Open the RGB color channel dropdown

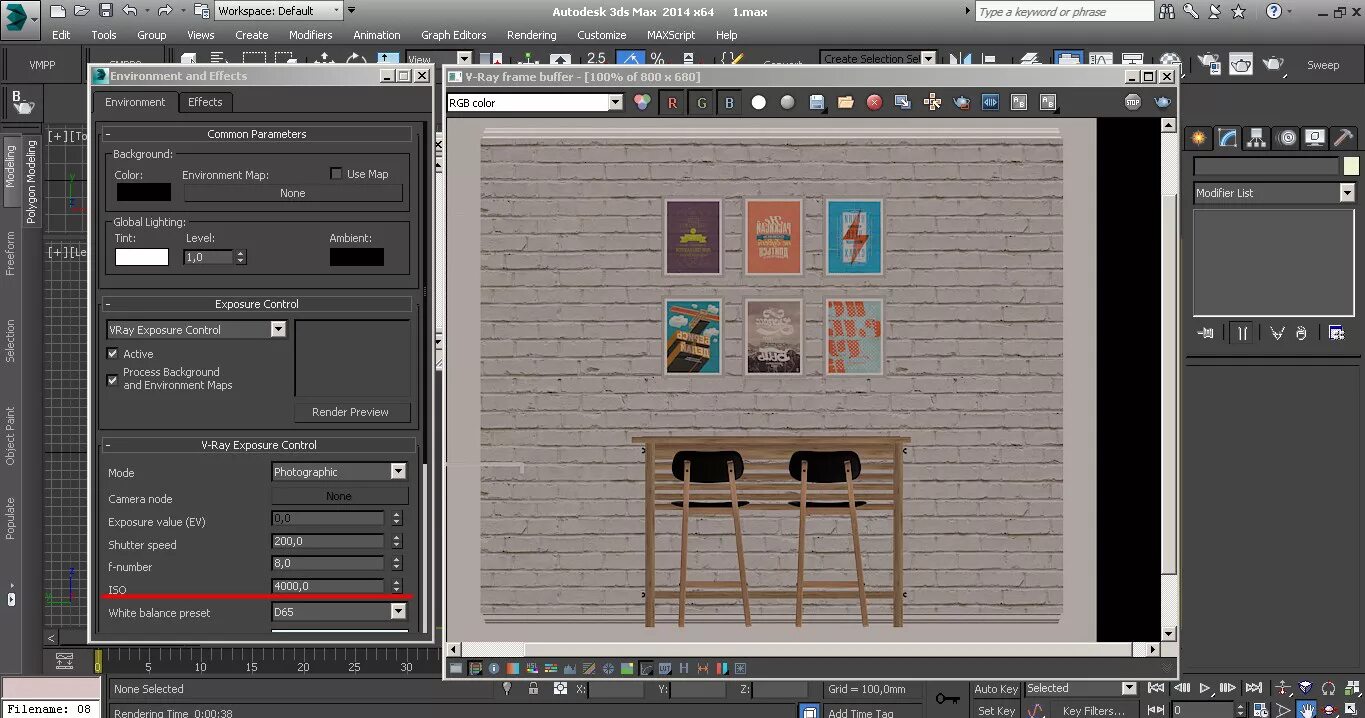615,103
